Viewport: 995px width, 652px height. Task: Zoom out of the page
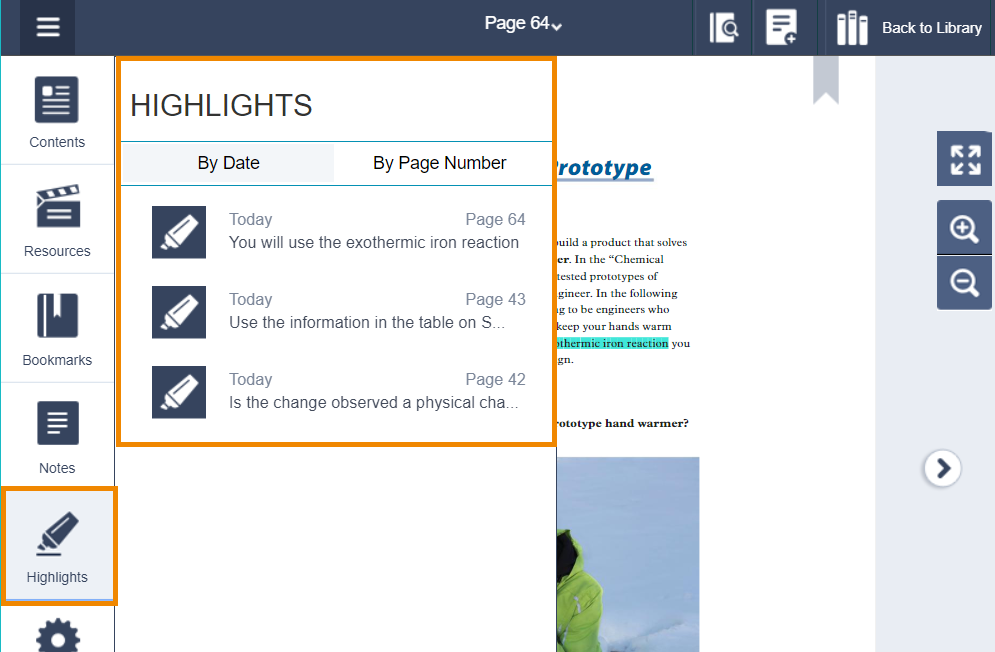pos(964,283)
